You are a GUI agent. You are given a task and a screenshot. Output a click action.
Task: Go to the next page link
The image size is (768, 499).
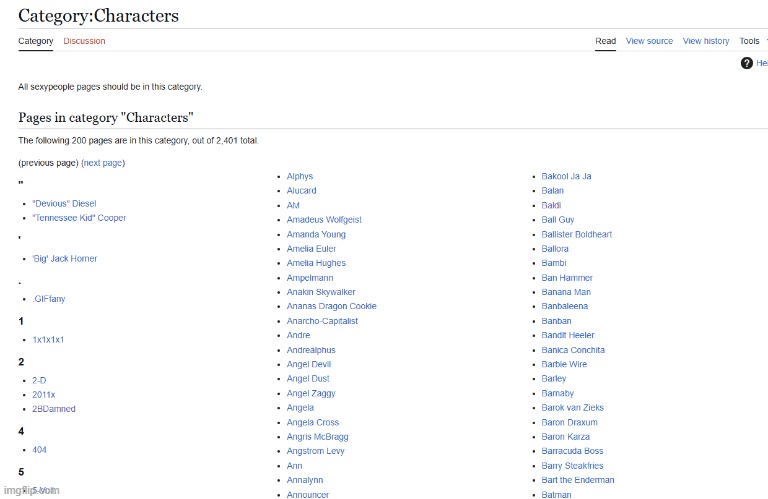click(x=102, y=163)
